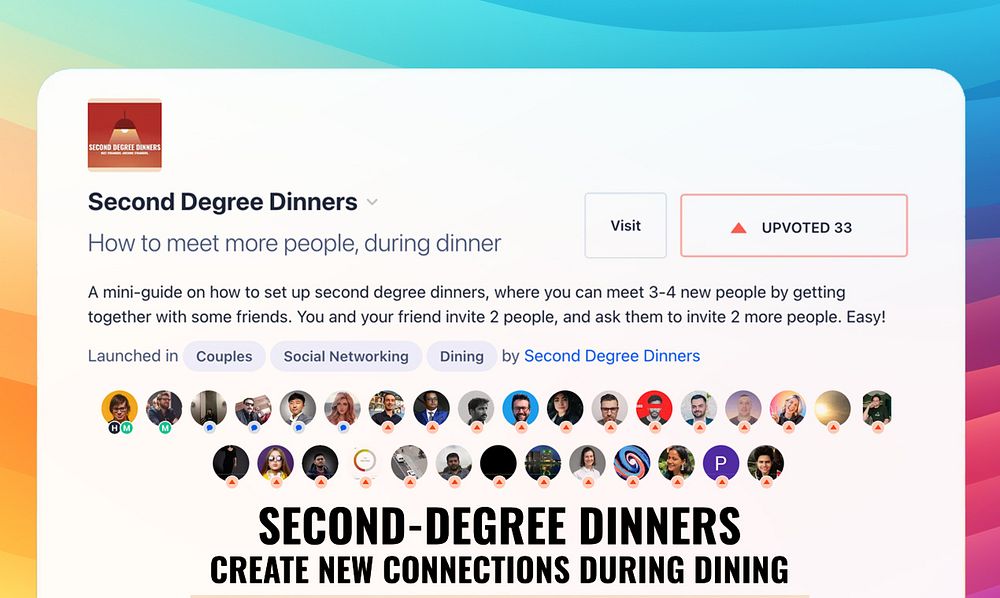The width and height of the screenshot is (1000, 598).
Task: Expand the chevron beside Second Degree Dinners title
Action: tap(372, 202)
